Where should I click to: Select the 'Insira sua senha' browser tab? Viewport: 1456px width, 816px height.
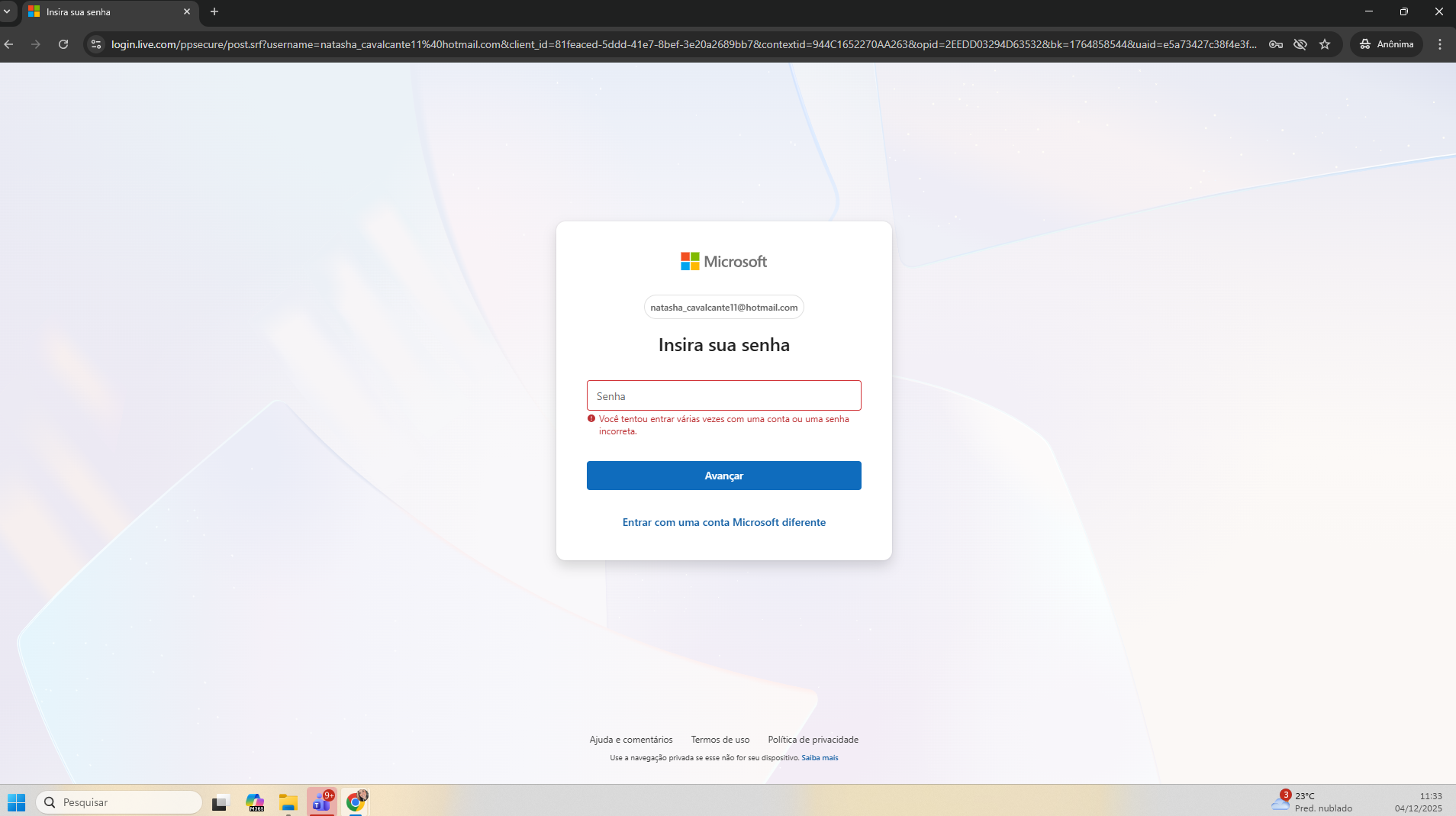pos(111,12)
